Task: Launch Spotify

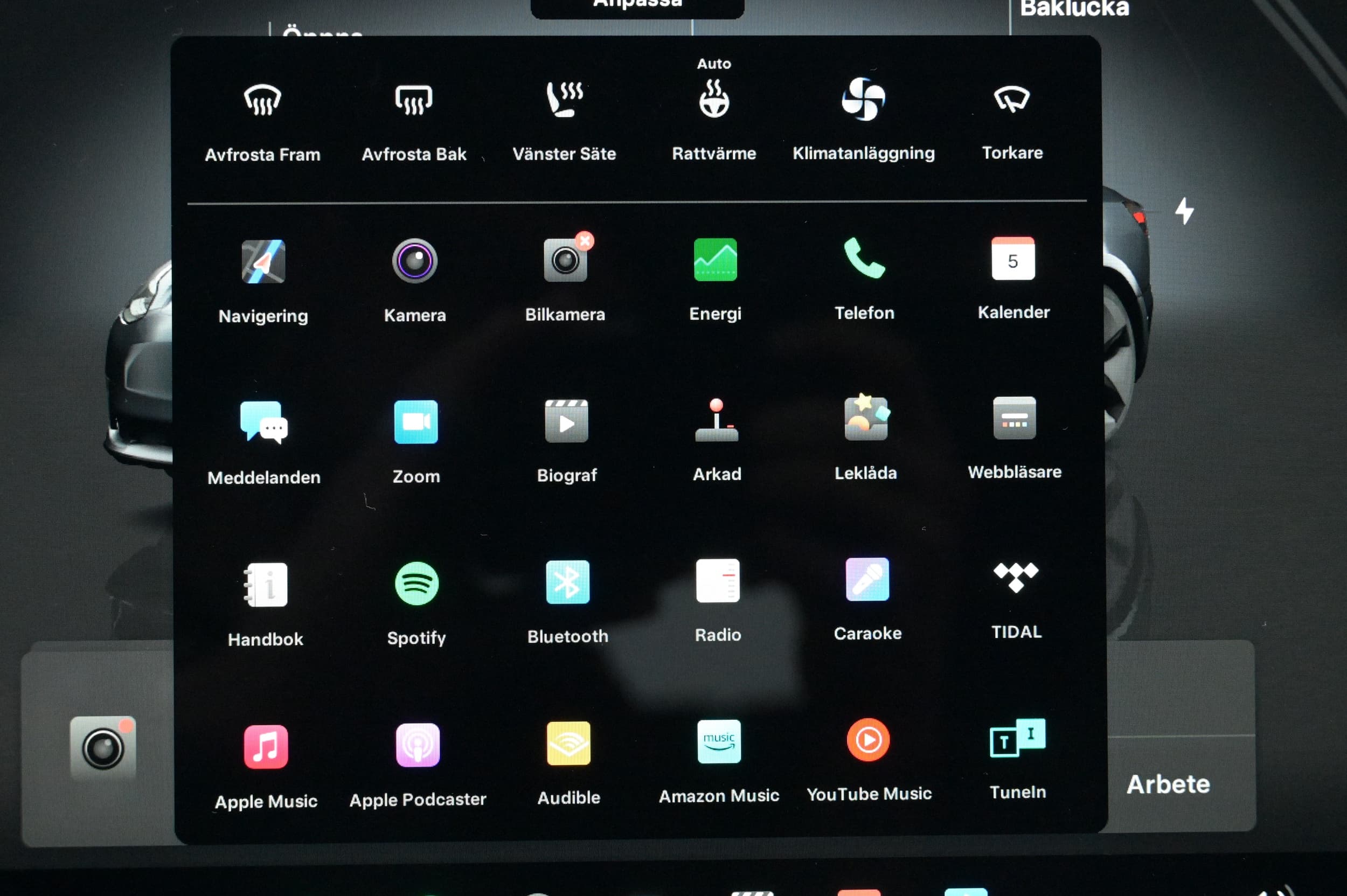Action: (416, 584)
